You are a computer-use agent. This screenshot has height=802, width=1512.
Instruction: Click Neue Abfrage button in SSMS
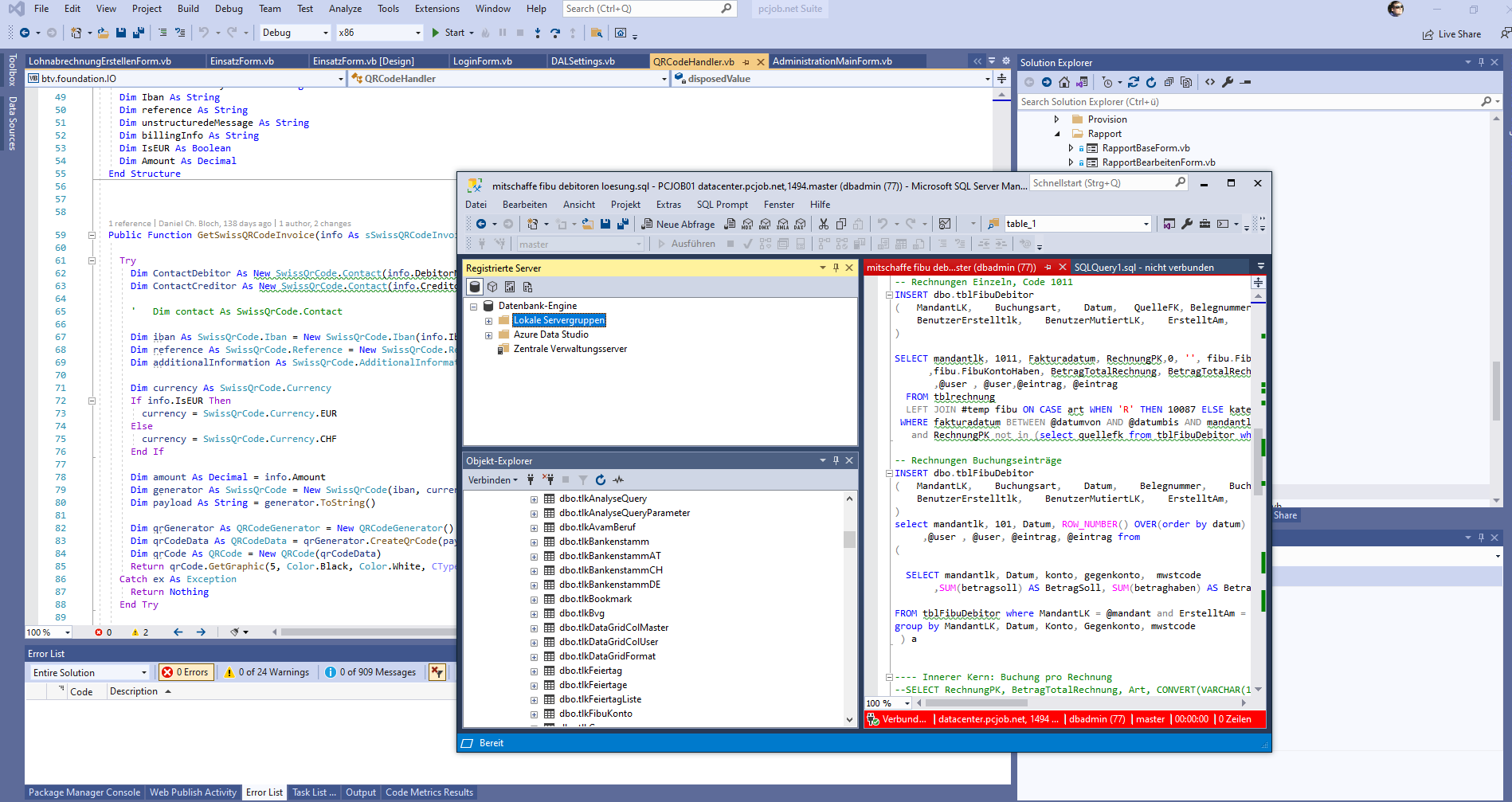pos(677,224)
